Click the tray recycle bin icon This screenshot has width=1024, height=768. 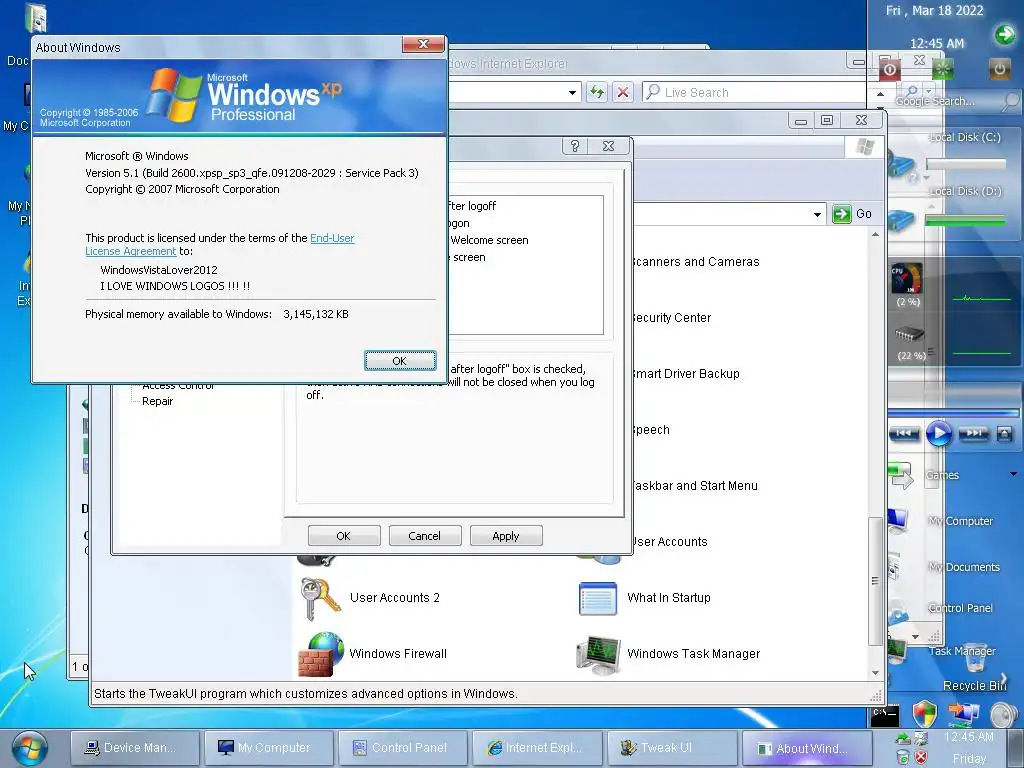tap(903, 758)
